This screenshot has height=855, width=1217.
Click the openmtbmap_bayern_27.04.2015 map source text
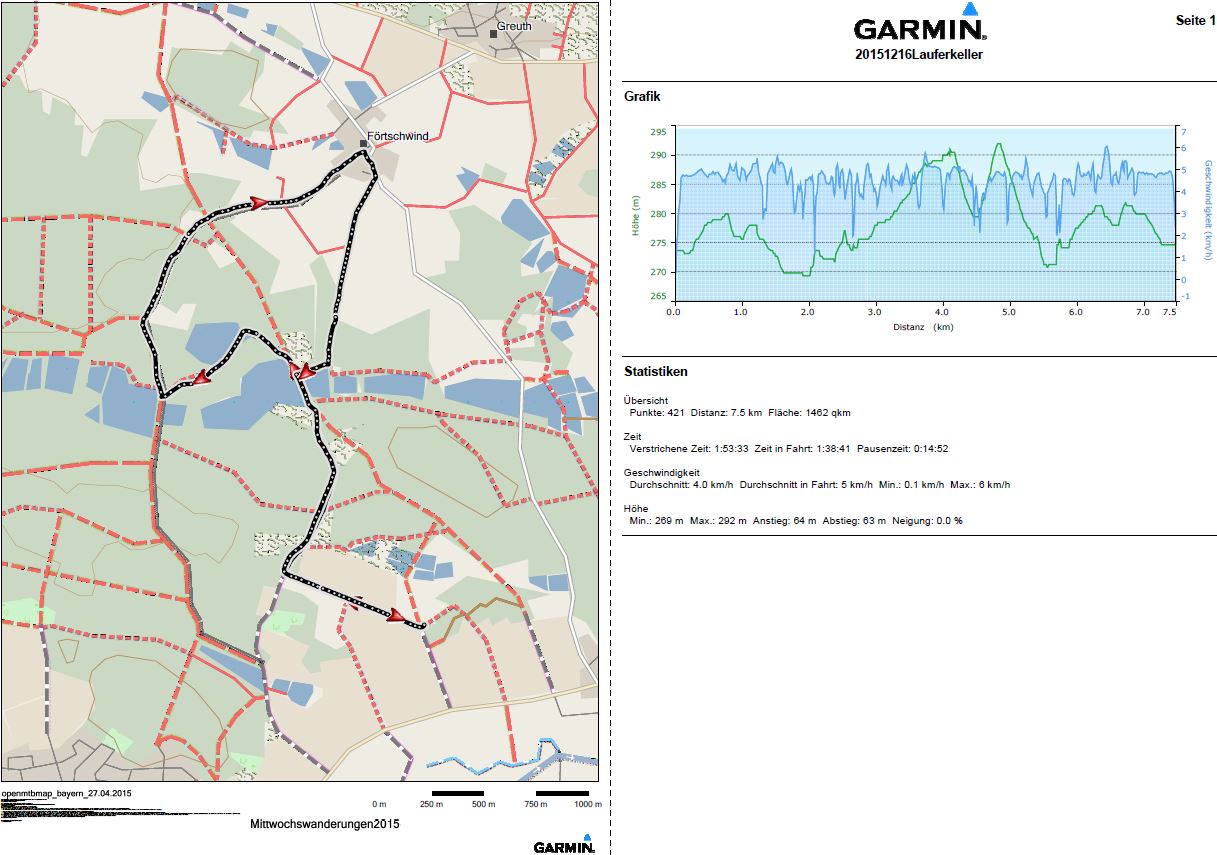(x=67, y=793)
